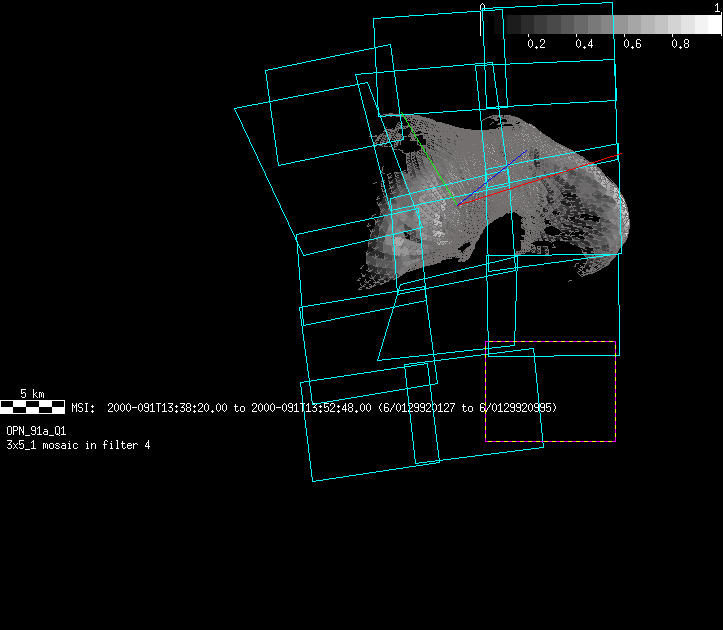Click the checkered black-and-white scale bar
Viewport: 723px width, 630px height.
click(32, 407)
